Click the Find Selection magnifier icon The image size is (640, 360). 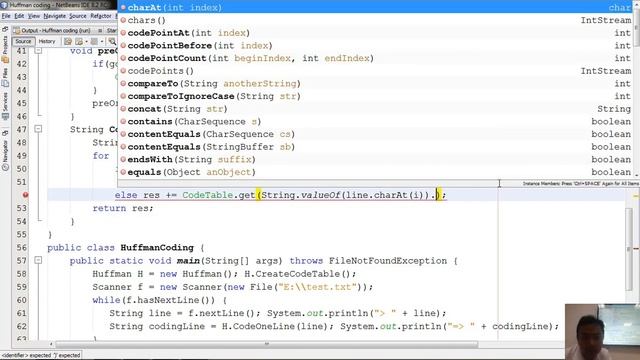(x=112, y=41)
